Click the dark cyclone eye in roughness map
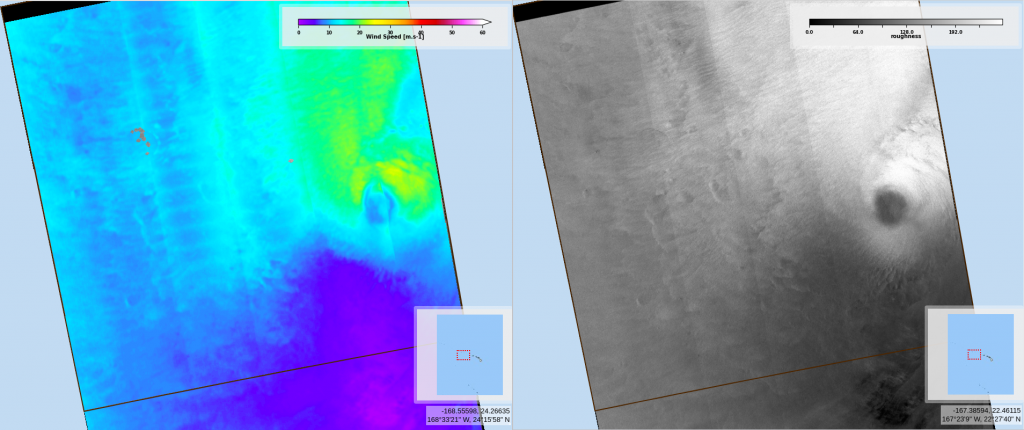This screenshot has height=430, width=1024. tap(890, 206)
